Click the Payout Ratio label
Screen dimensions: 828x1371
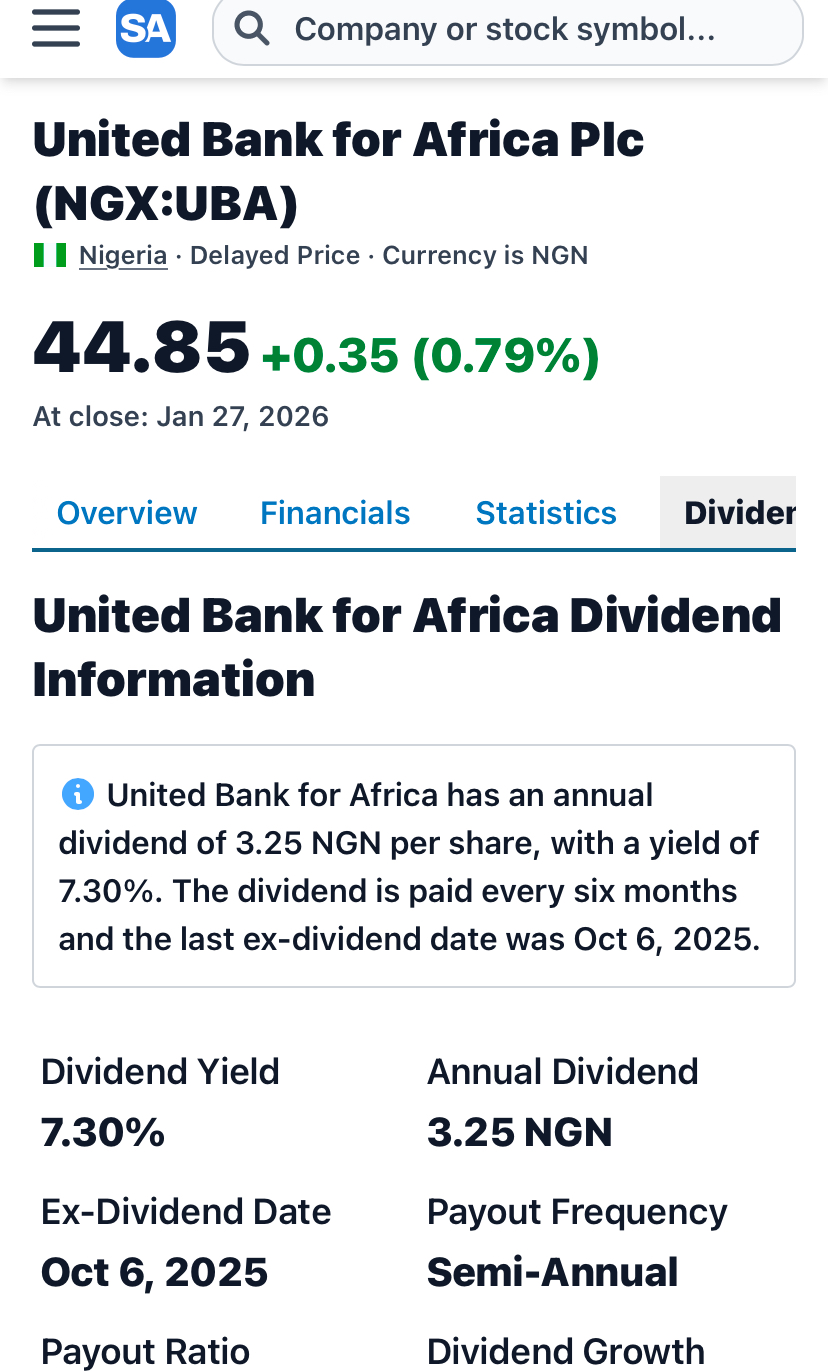145,1351
